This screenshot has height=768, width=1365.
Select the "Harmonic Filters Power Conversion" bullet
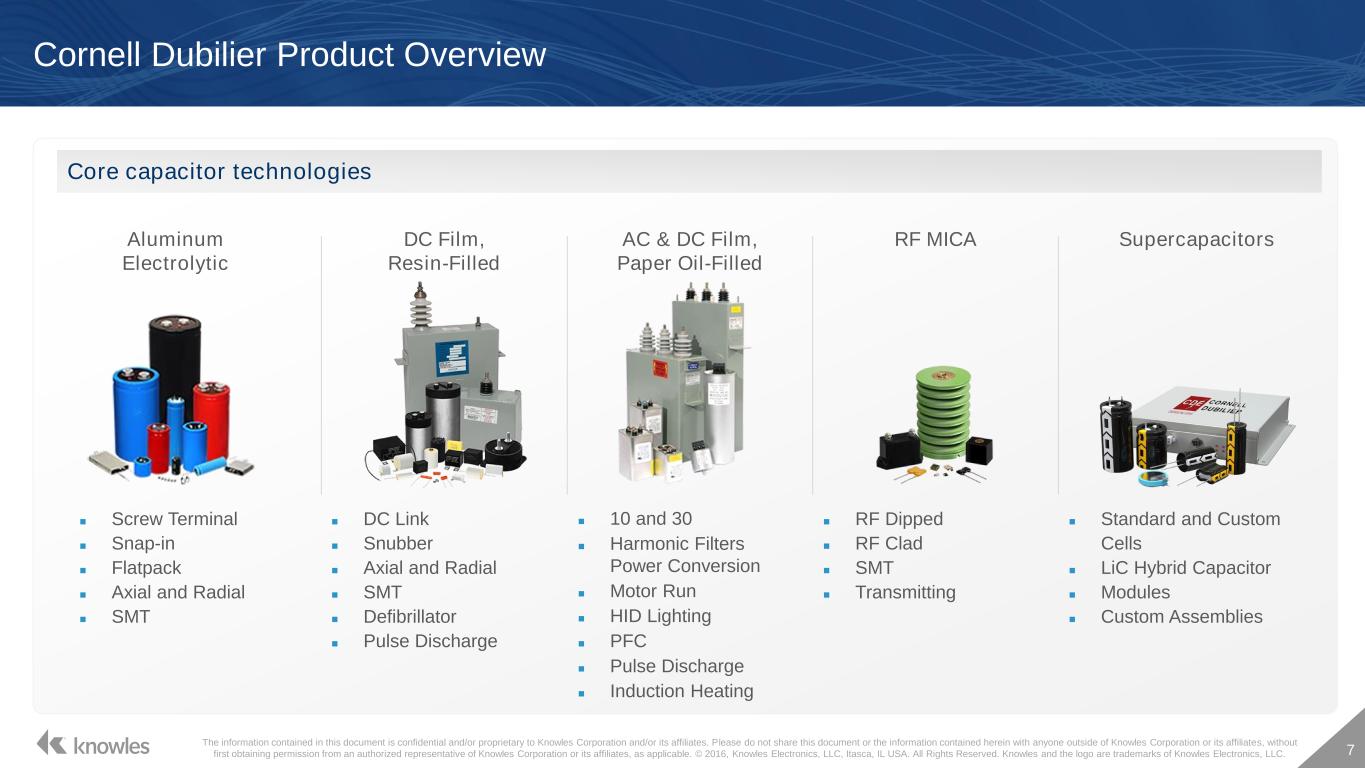click(x=685, y=555)
